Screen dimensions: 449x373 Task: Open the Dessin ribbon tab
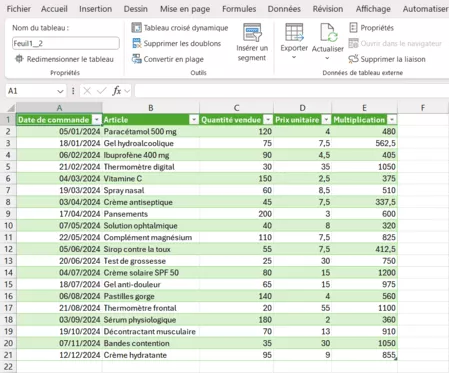(x=136, y=9)
